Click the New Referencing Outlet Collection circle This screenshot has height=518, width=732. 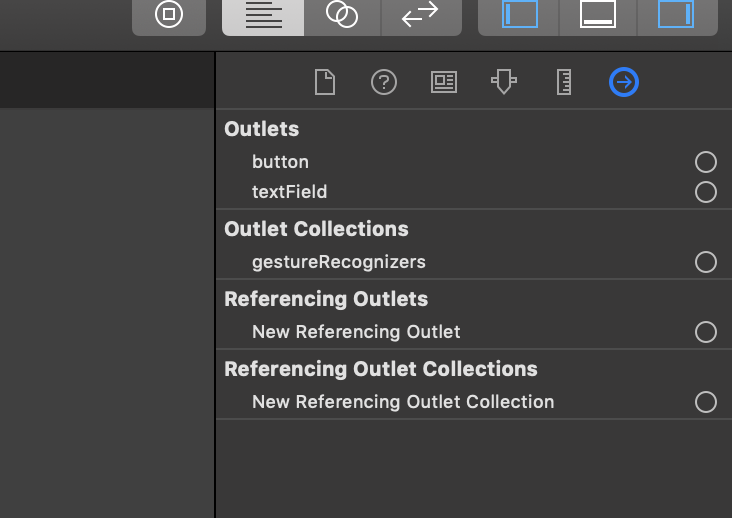coord(705,402)
